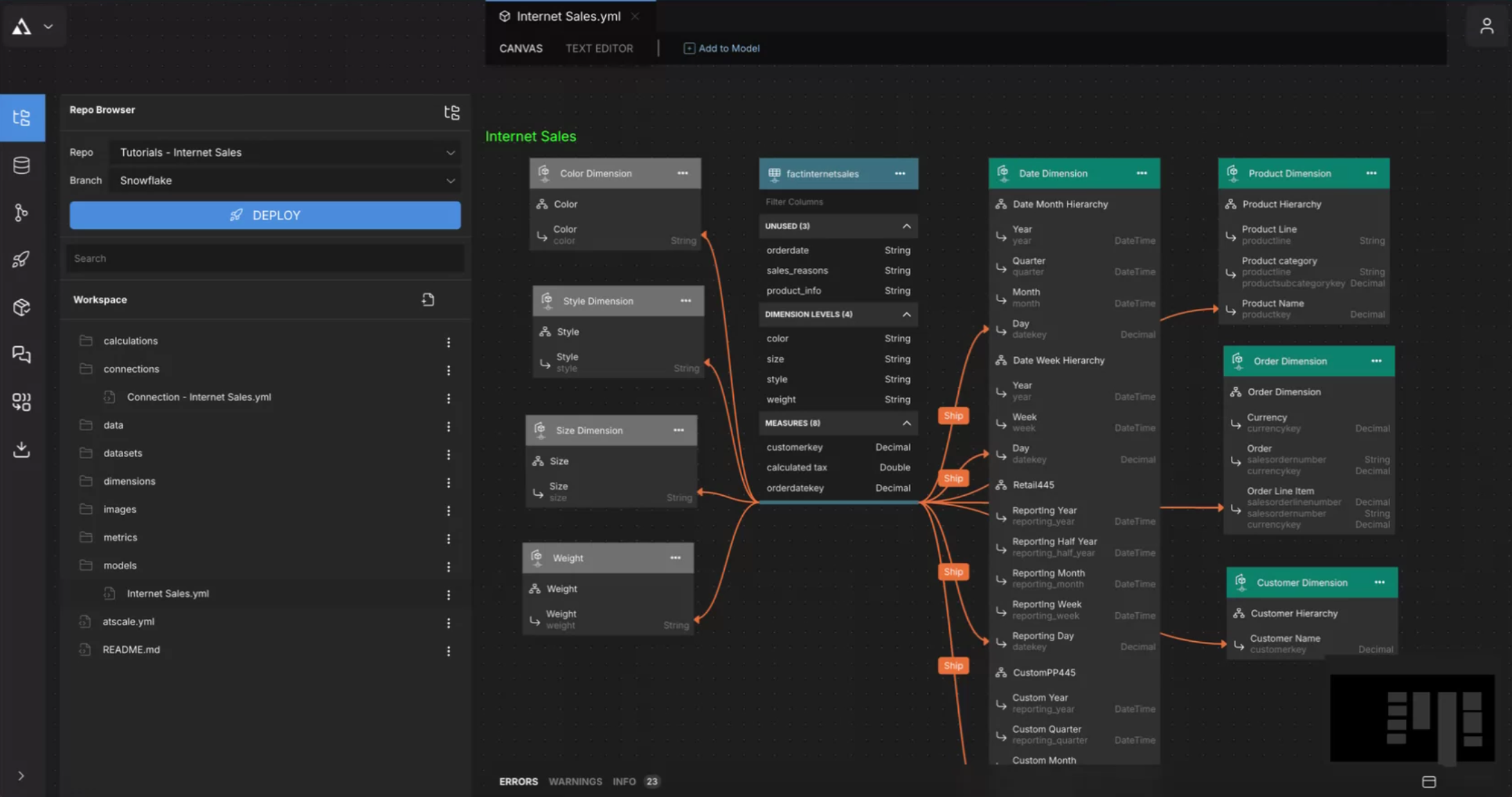The height and width of the screenshot is (797, 1512).
Task: Click the rocket deploy sidebar icon
Action: 21,260
